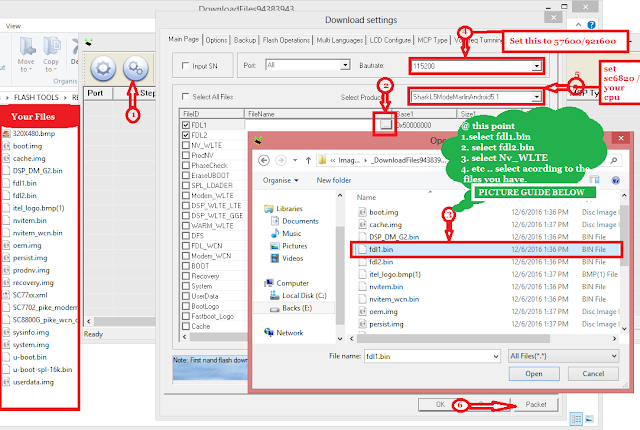Select oem.img in Open dialog list

(378, 312)
